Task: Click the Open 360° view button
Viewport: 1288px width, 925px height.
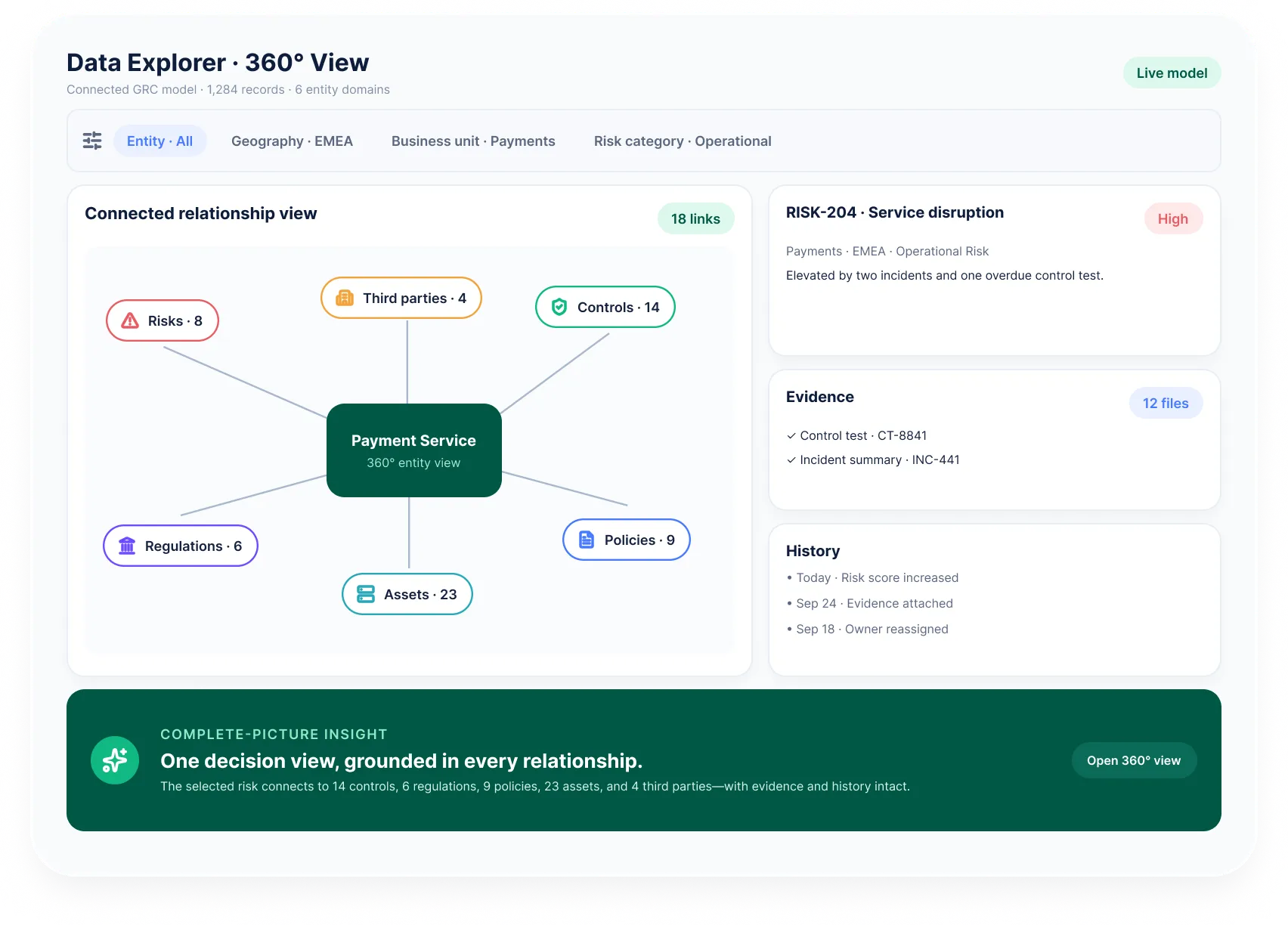Action: coord(1134,760)
